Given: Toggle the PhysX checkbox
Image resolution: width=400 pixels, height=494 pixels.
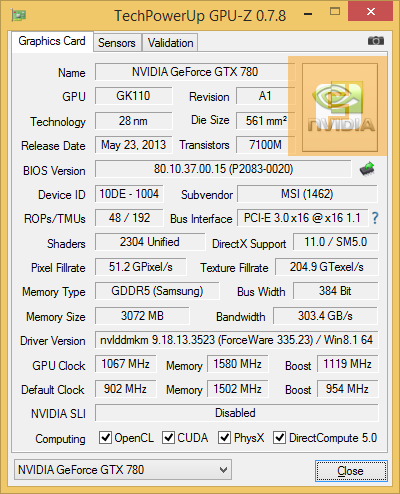Looking at the screenshot, I should [x=224, y=437].
